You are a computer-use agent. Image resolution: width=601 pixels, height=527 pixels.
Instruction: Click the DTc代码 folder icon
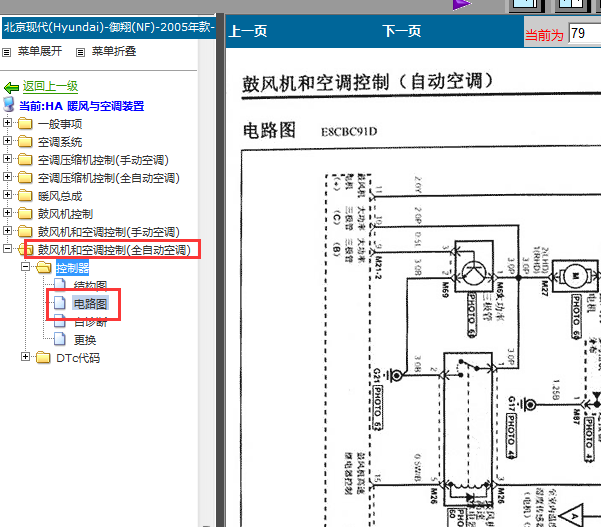click(43, 358)
